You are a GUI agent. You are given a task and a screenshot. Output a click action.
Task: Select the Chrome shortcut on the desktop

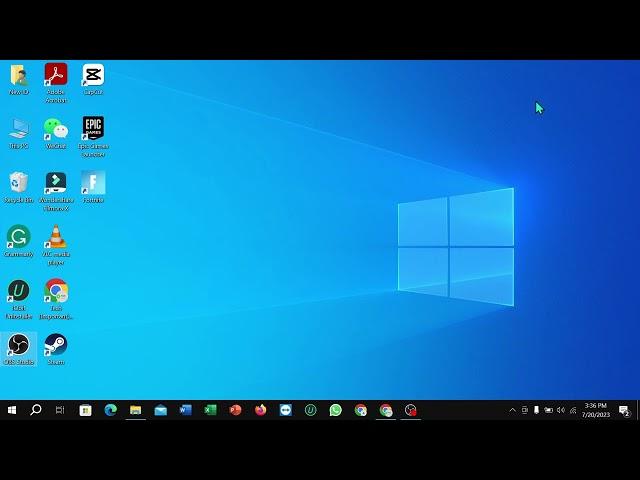[56, 299]
